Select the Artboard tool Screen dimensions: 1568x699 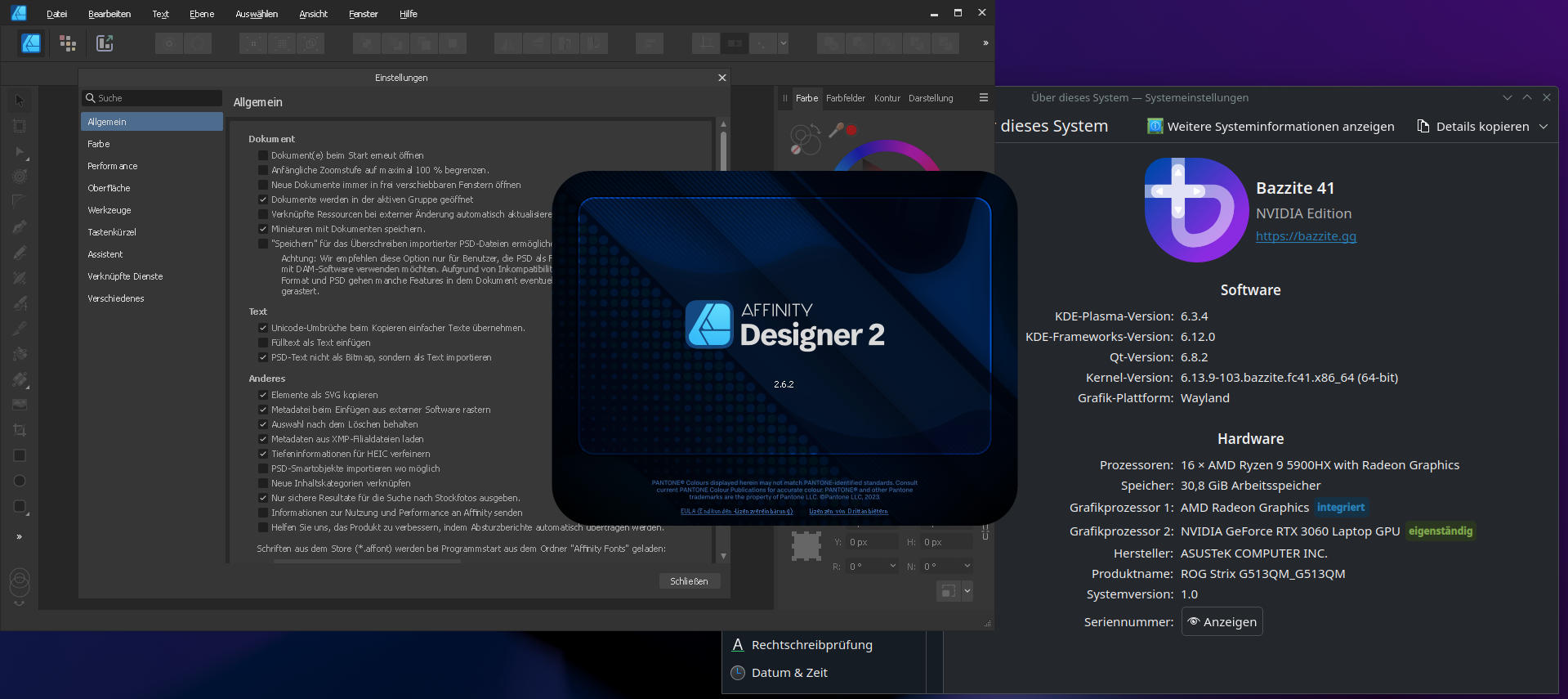[x=20, y=126]
